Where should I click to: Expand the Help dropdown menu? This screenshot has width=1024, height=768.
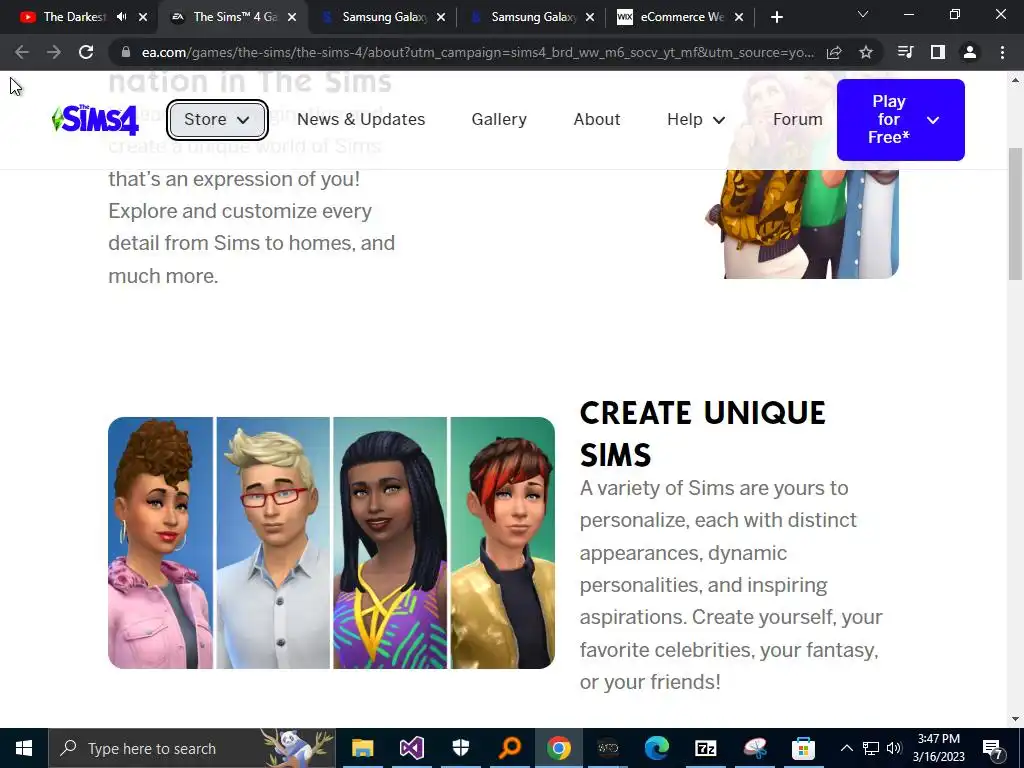click(696, 120)
